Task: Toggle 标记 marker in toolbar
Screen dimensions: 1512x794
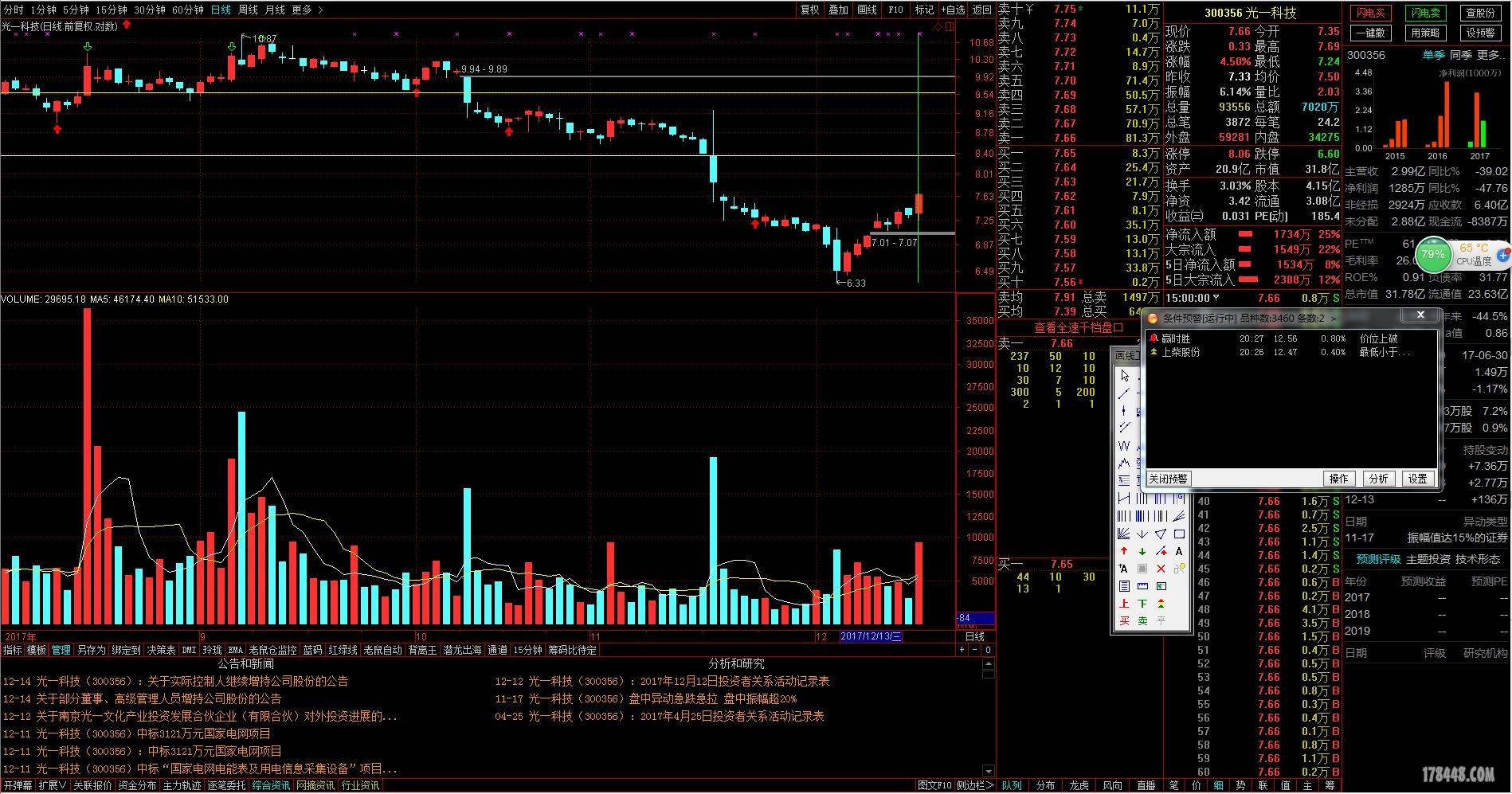Action: (x=924, y=10)
